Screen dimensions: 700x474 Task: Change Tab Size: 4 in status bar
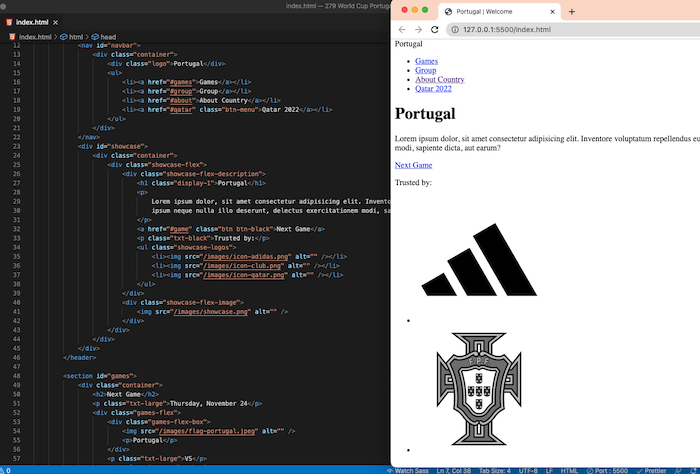click(495, 470)
